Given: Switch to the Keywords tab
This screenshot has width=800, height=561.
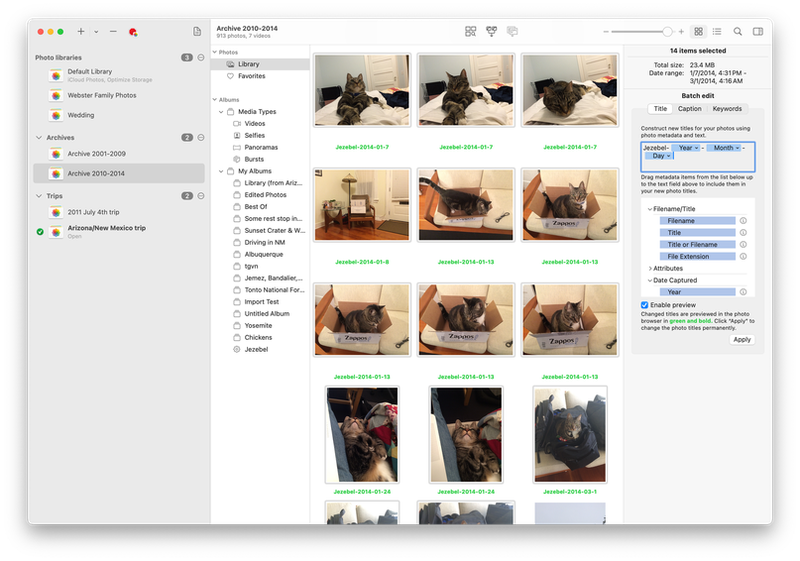Looking at the screenshot, I should click(x=727, y=108).
